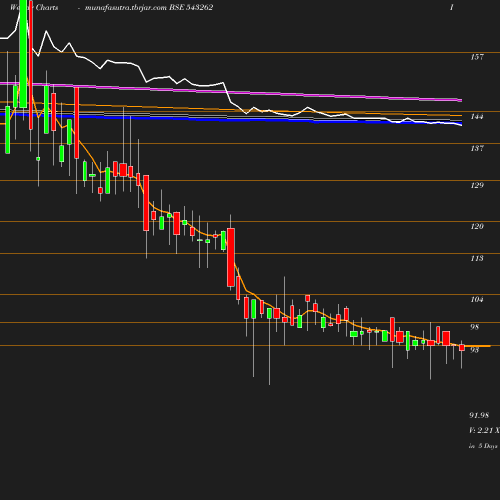
Task: Click the 'in 5 Days' caption
Action: click(x=483, y=446)
